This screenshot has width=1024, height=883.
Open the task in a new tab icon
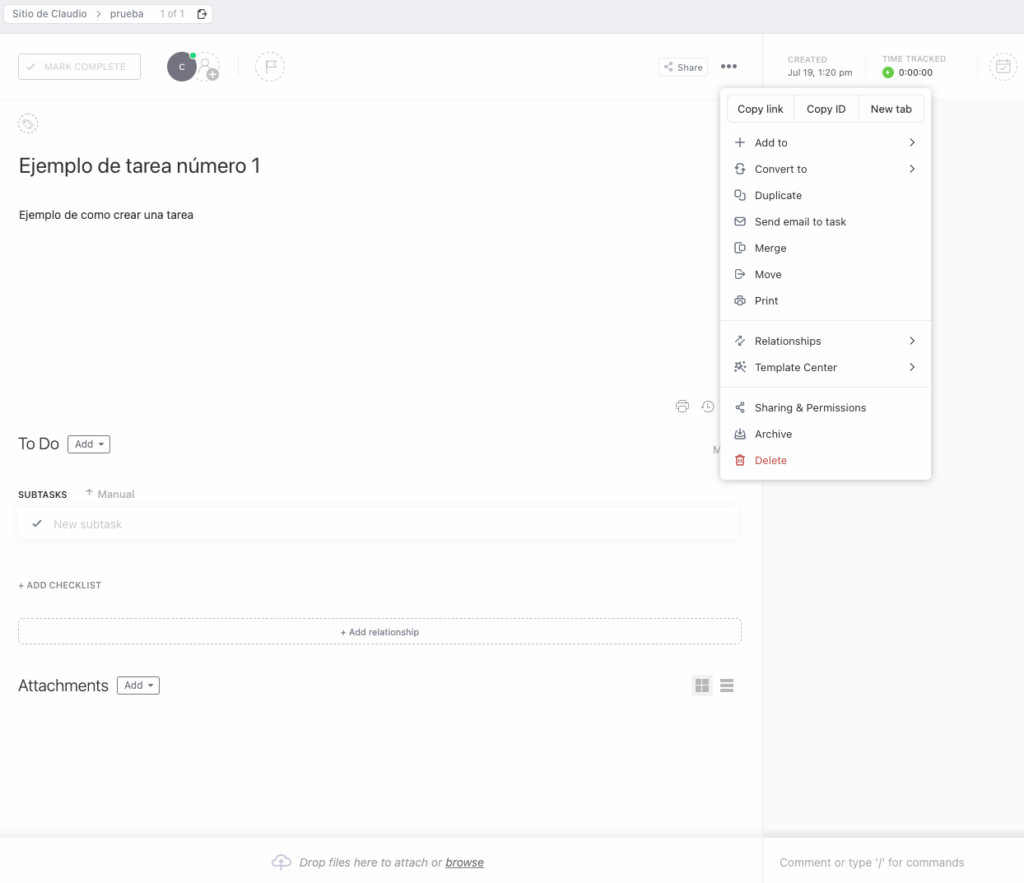(x=890, y=108)
